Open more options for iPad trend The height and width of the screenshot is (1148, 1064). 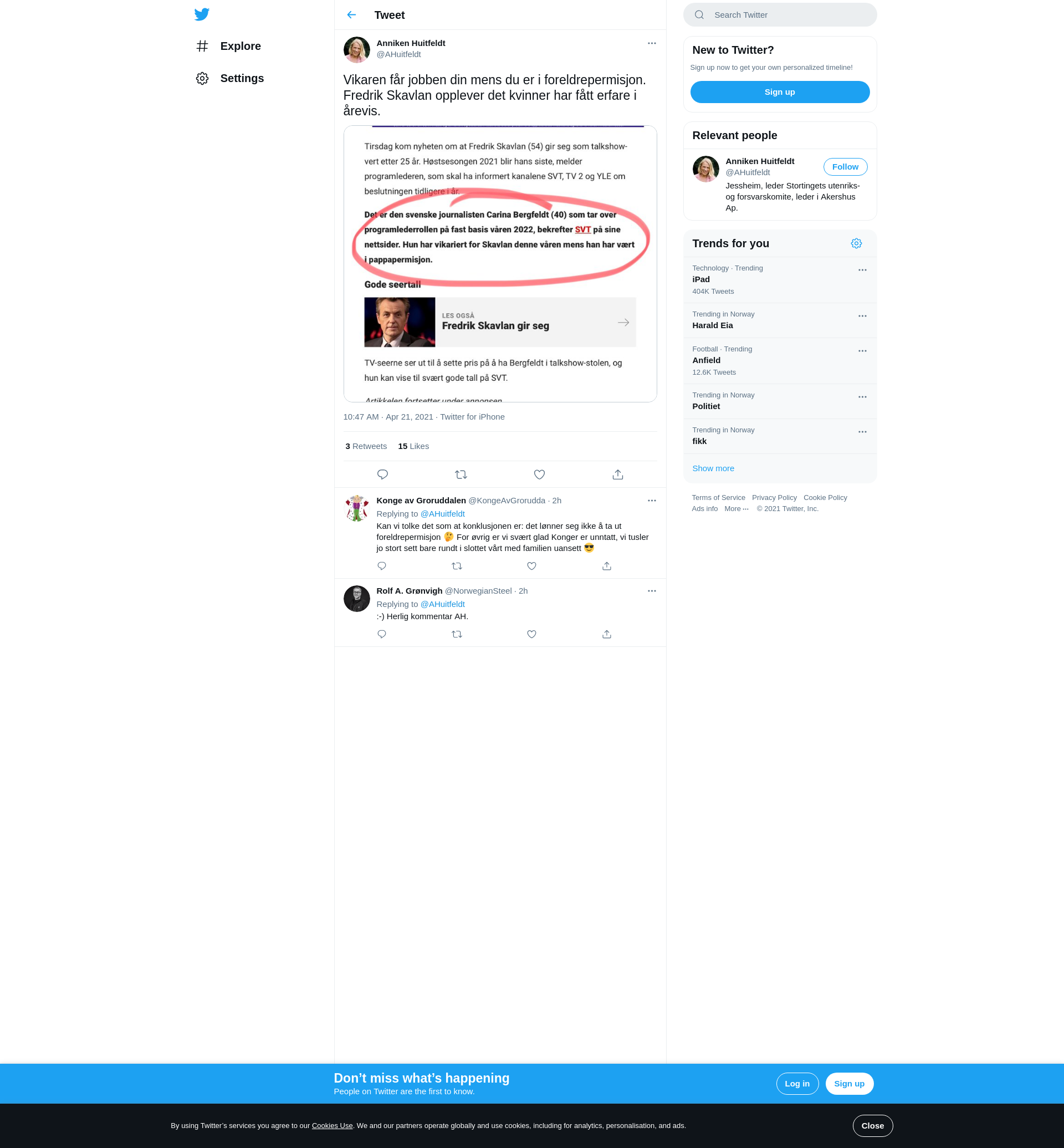[862, 270]
